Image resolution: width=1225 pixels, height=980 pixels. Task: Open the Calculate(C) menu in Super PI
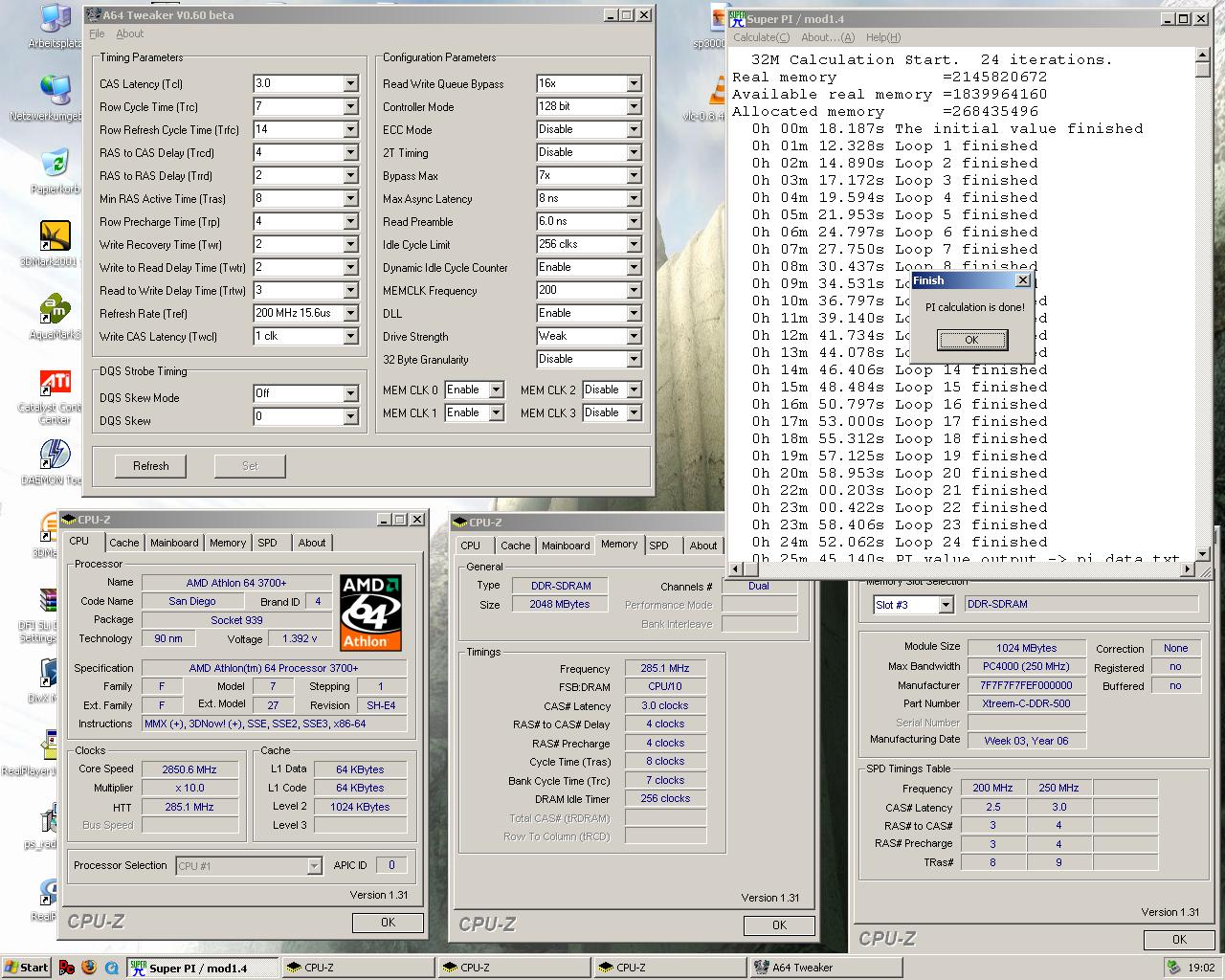coord(762,37)
